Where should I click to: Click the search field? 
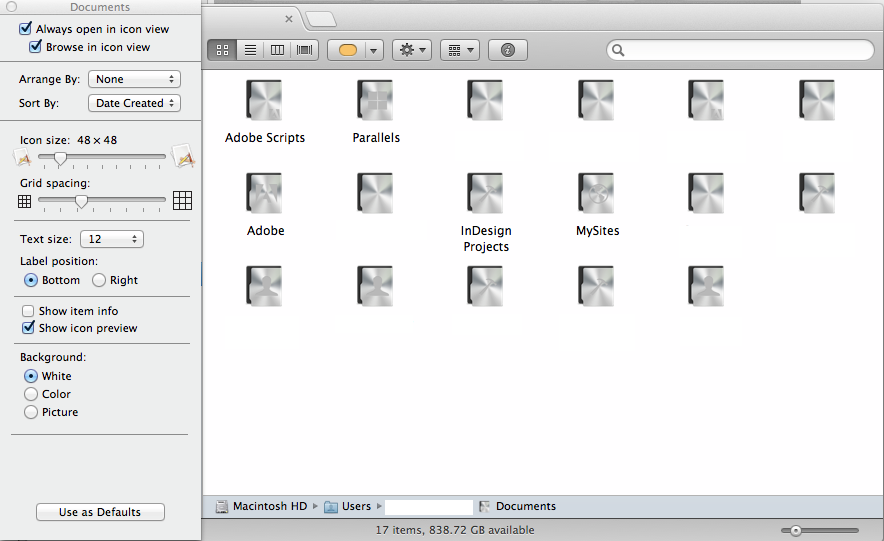click(x=740, y=50)
